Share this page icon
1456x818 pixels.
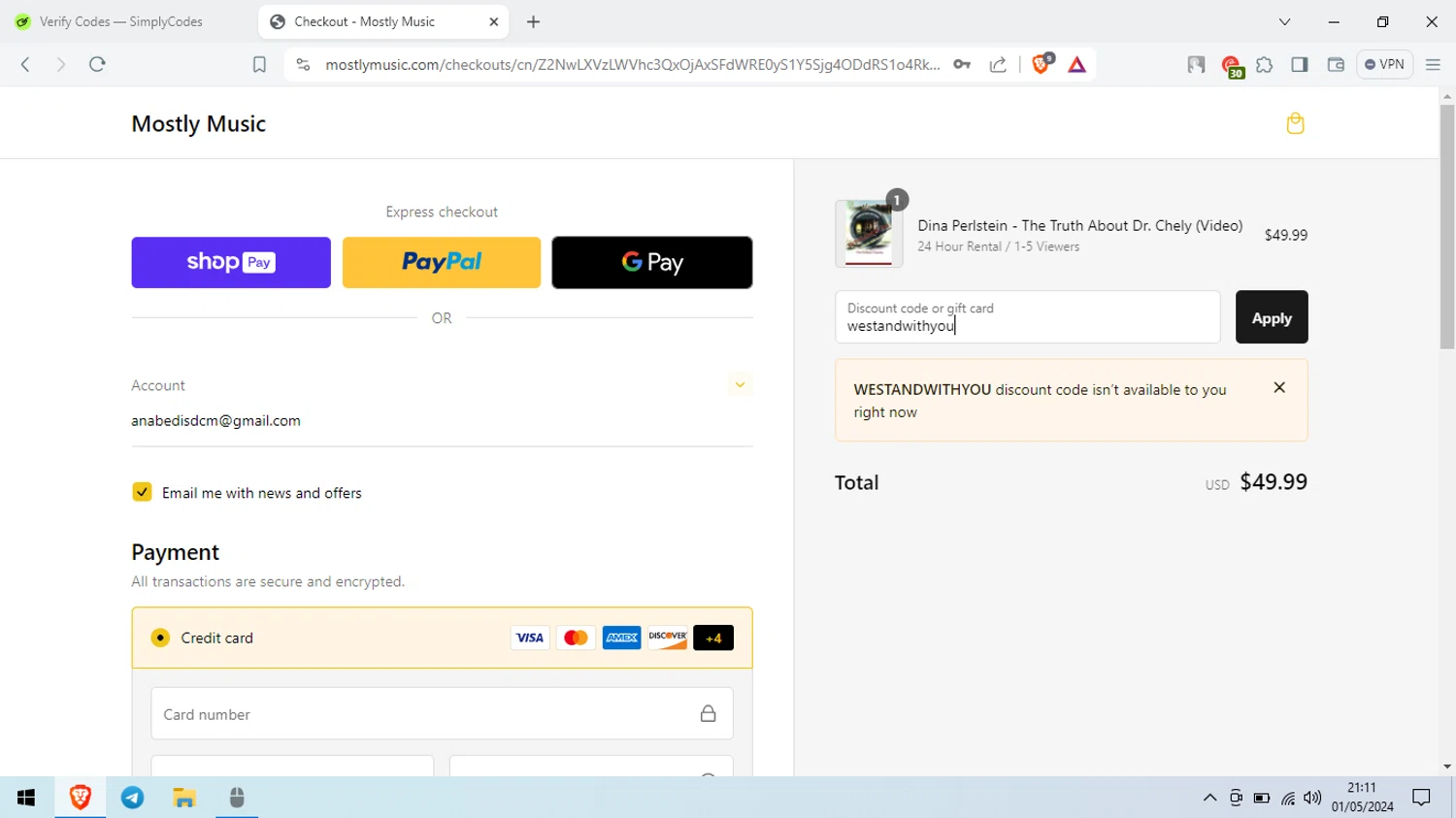[998, 64]
